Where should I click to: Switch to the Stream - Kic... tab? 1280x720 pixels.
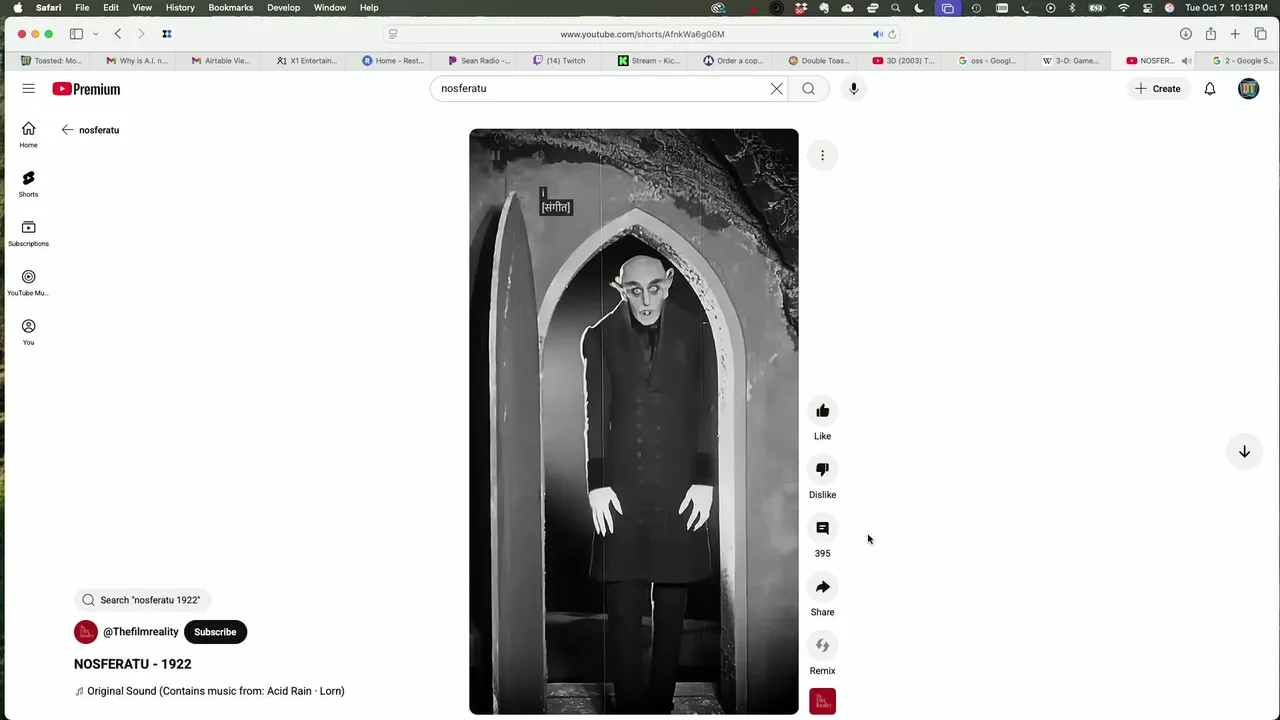(x=649, y=61)
